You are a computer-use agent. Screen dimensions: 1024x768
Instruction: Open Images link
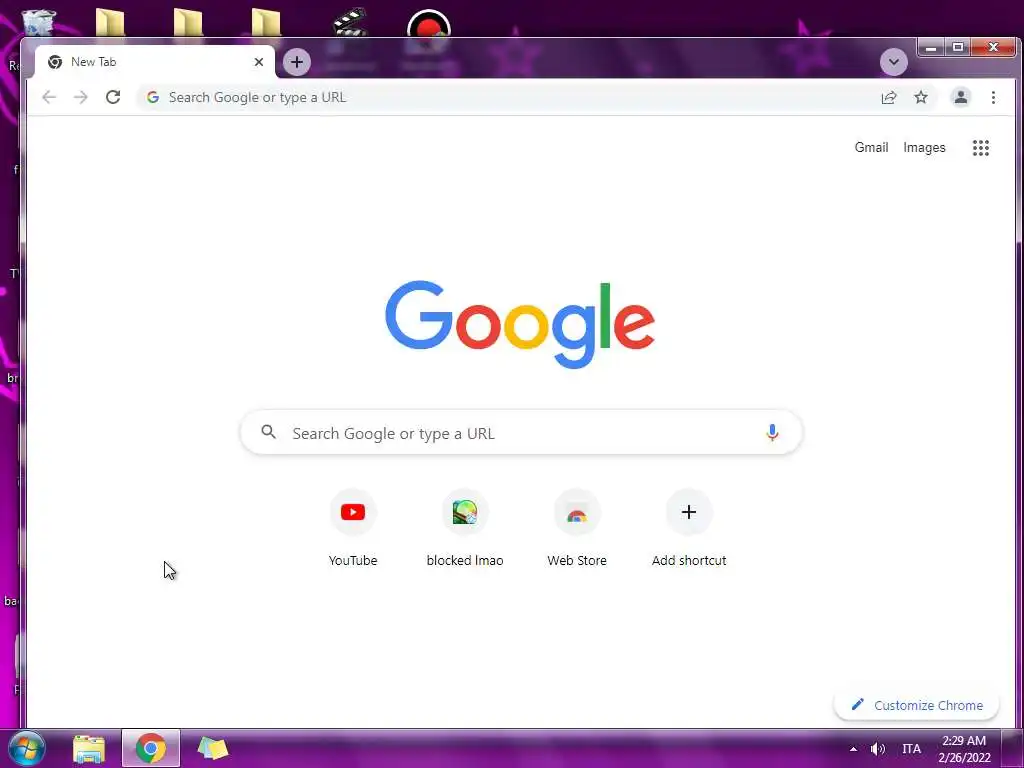pyautogui.click(x=924, y=148)
